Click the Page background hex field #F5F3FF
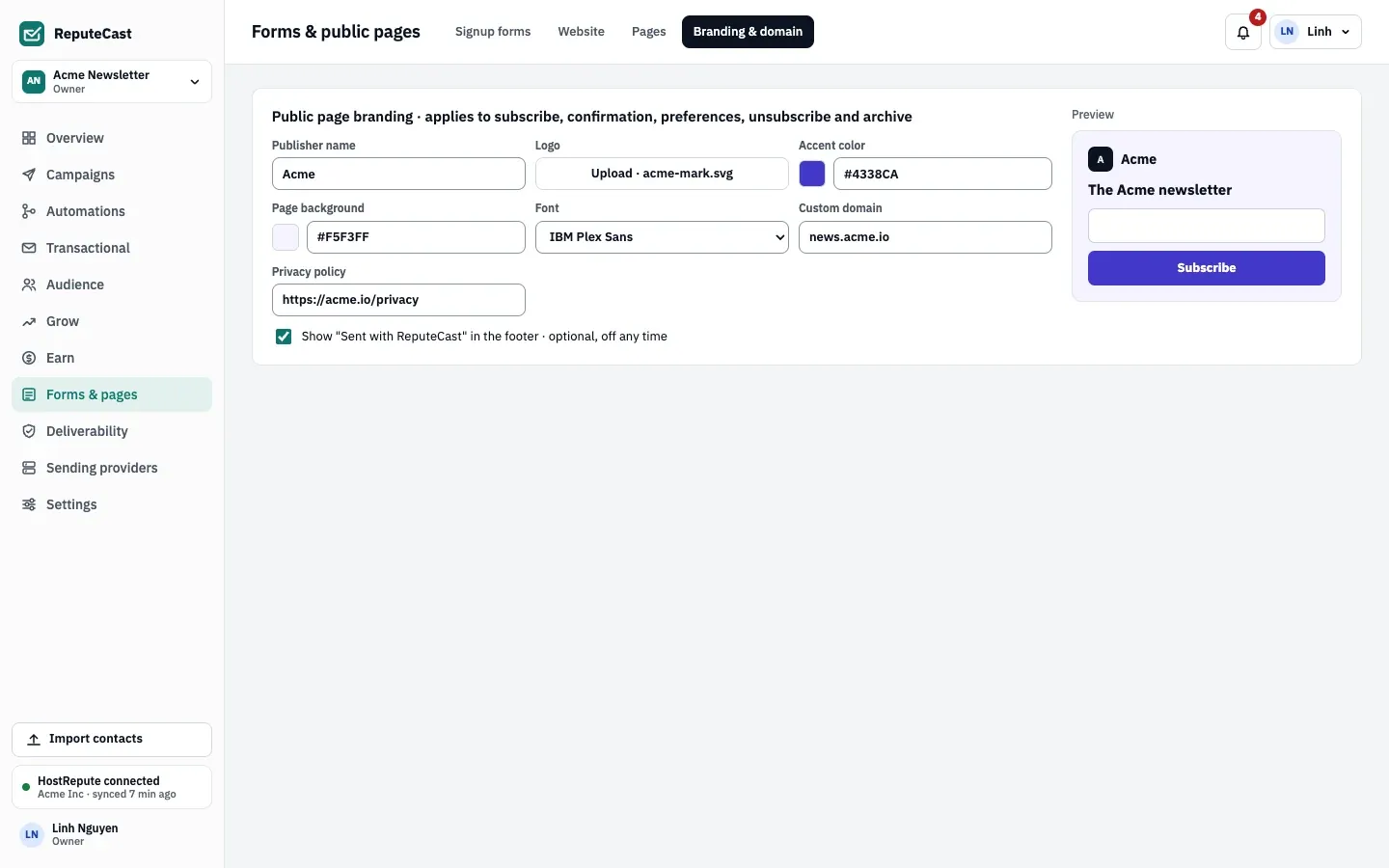This screenshot has width=1389, height=868. [416, 237]
